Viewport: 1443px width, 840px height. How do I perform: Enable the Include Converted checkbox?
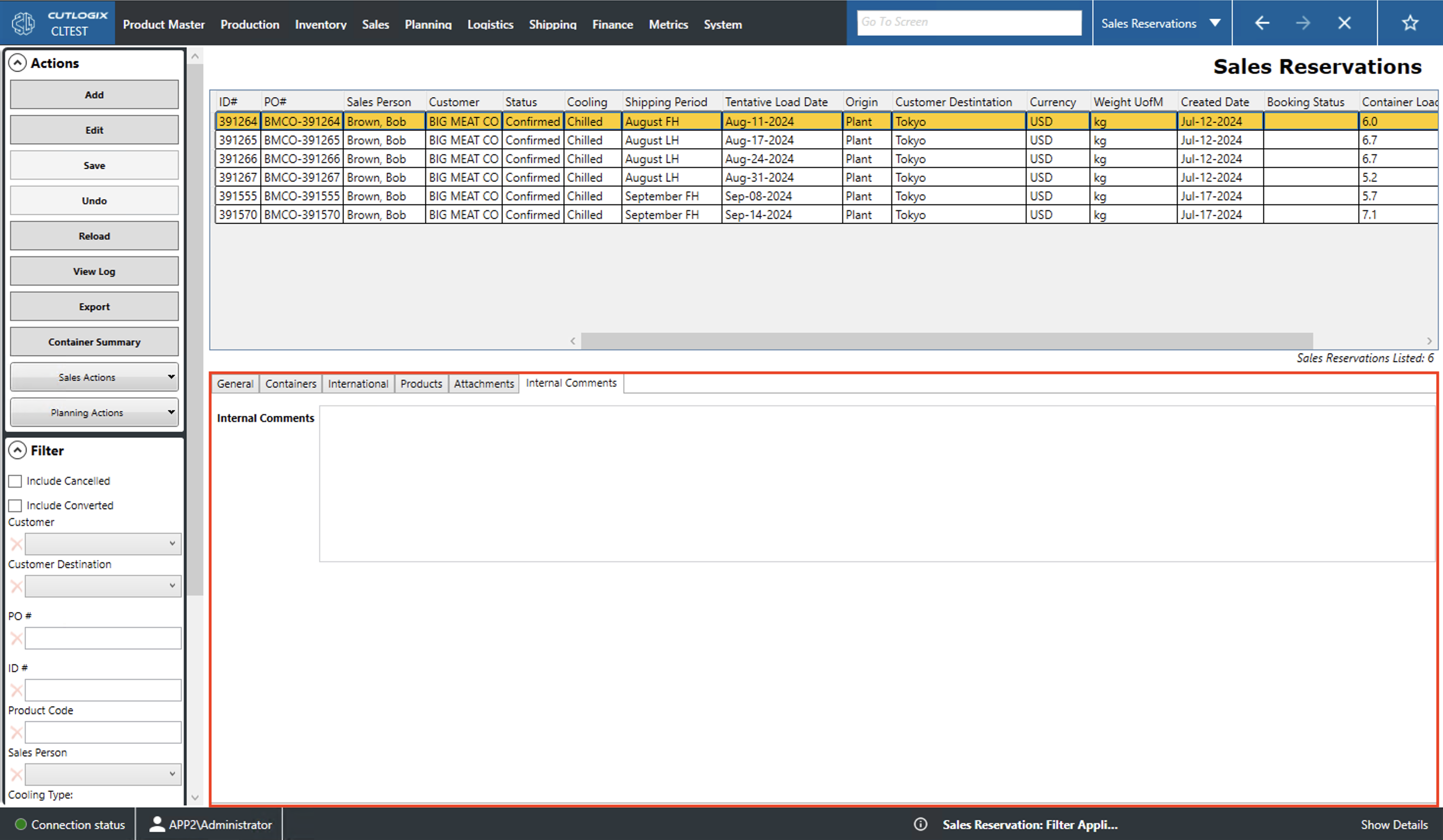click(x=15, y=505)
